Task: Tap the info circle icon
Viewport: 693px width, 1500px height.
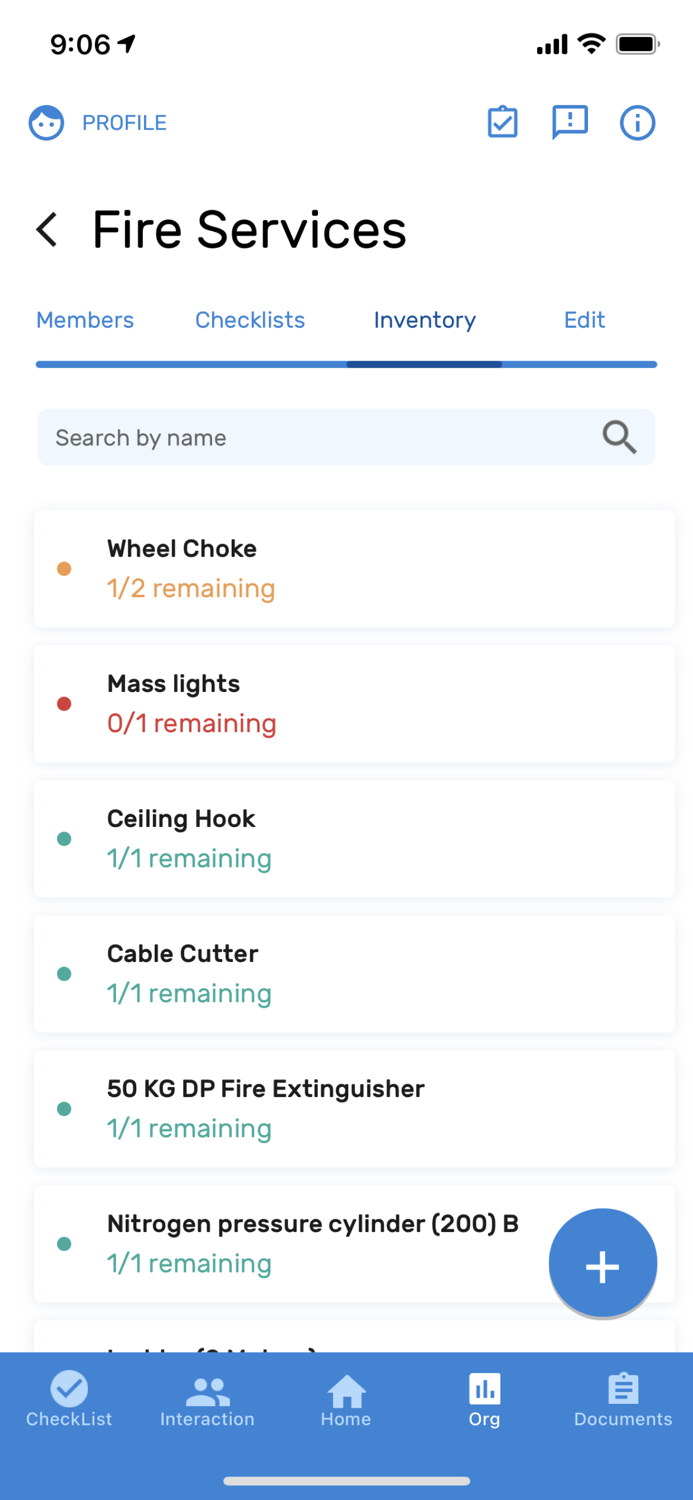Action: tap(637, 123)
